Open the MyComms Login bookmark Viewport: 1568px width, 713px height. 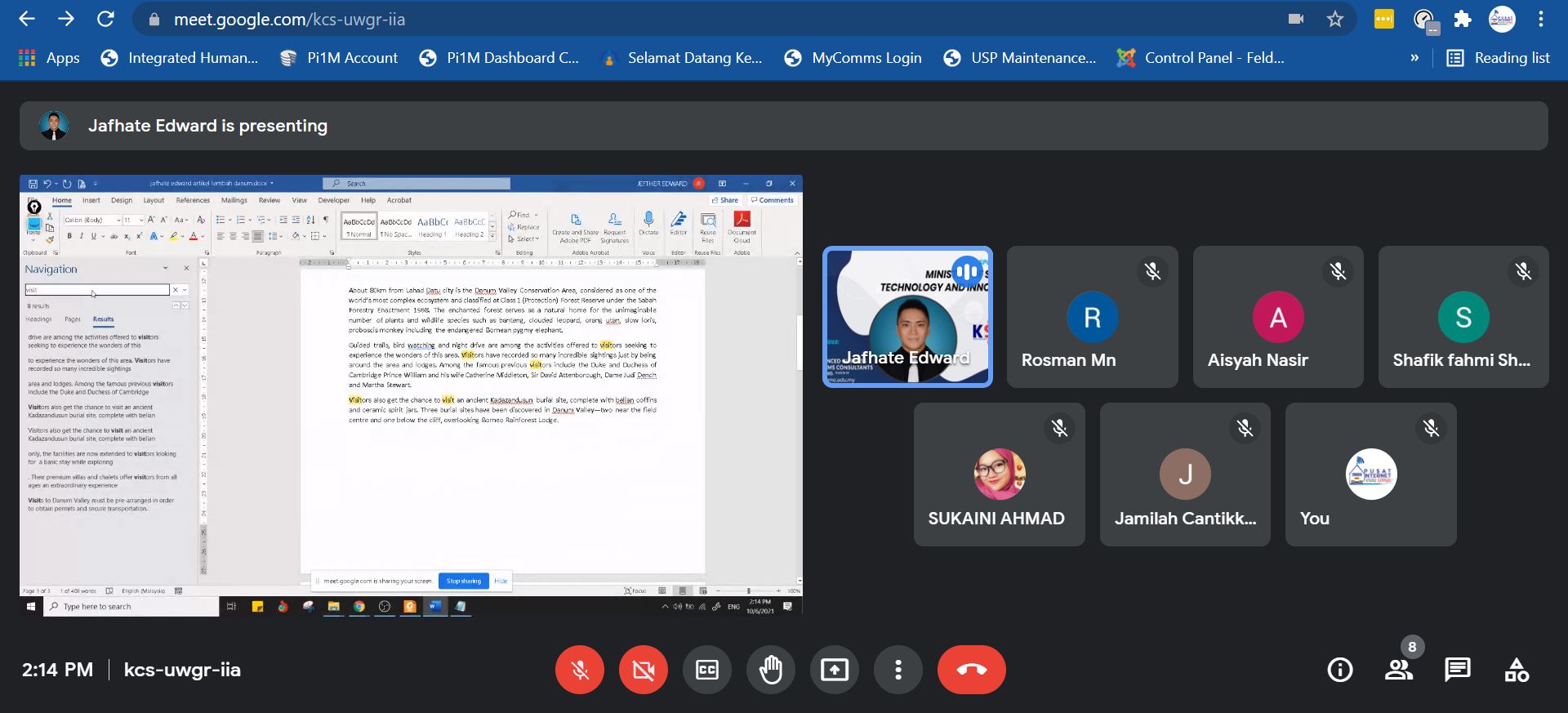(853, 58)
